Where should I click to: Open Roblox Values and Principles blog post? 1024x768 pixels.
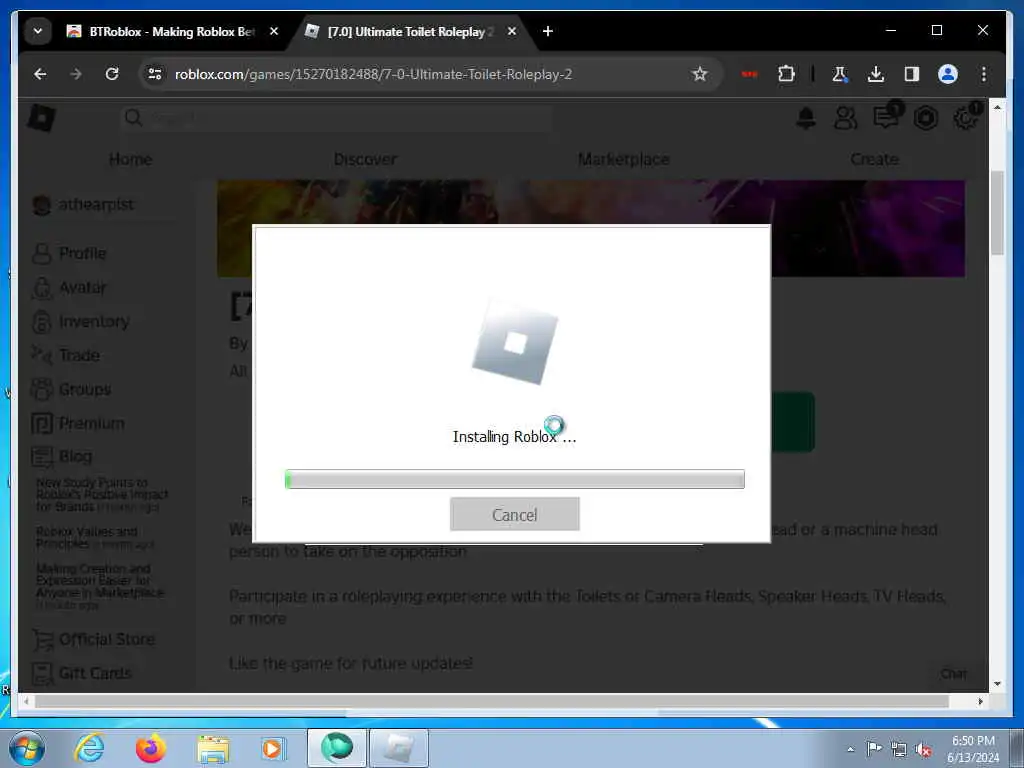click(x=95, y=537)
